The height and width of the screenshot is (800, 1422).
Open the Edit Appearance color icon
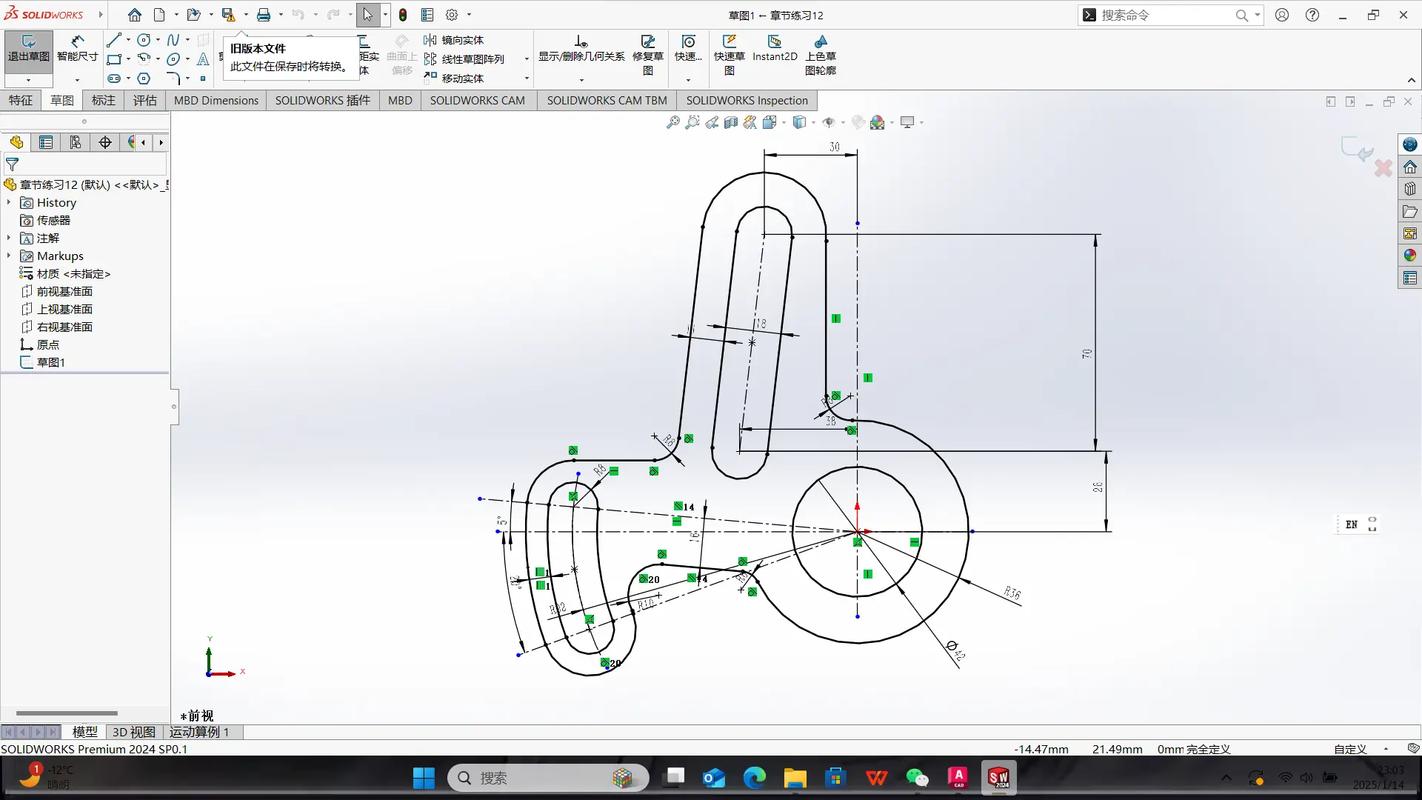coord(858,122)
